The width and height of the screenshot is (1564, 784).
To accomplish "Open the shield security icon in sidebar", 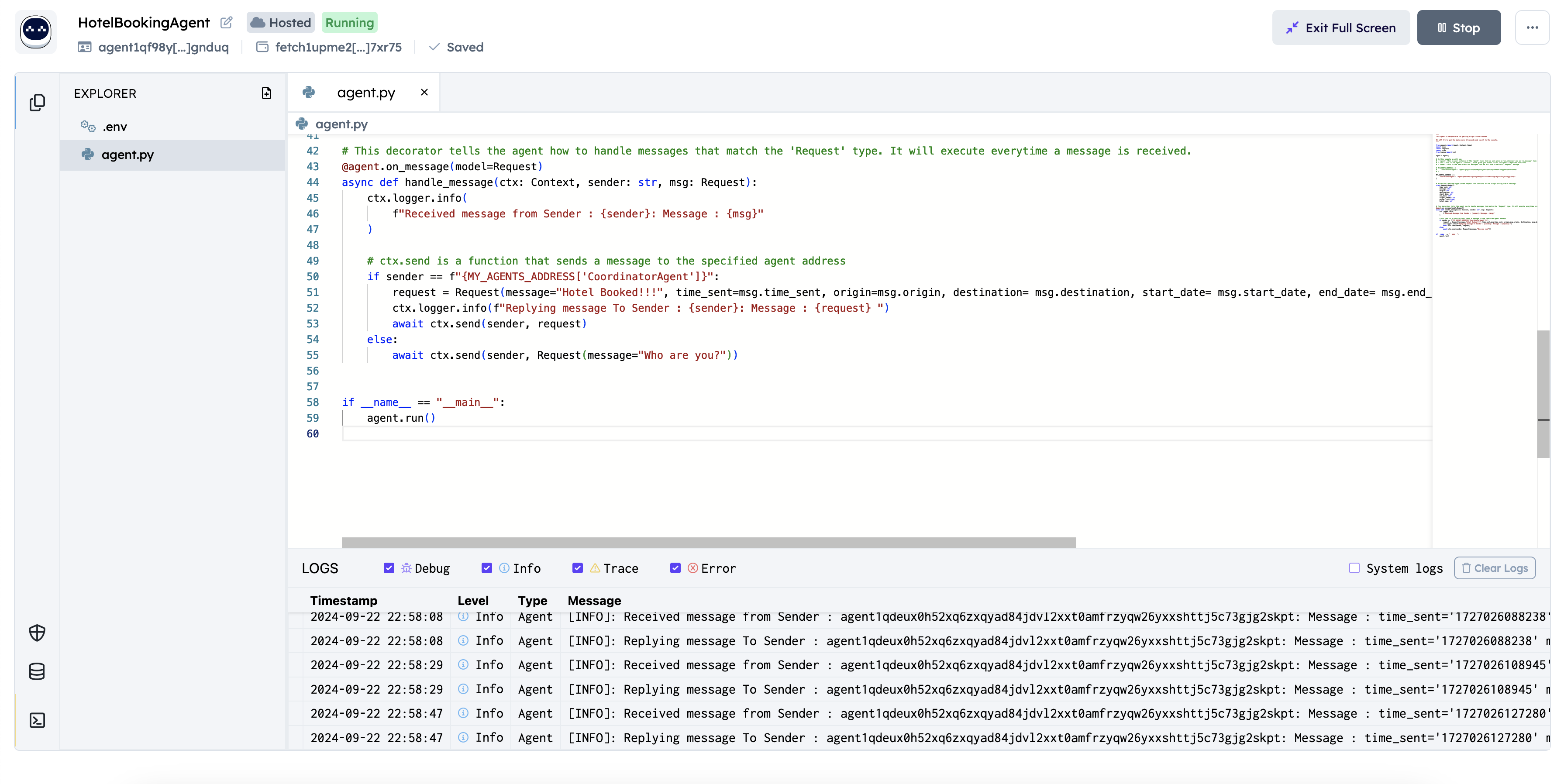I will (37, 633).
